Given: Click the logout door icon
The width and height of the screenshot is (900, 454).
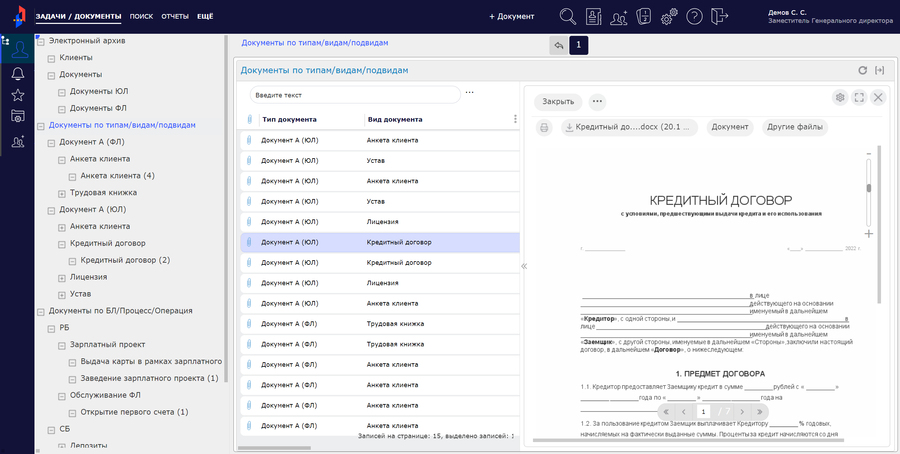Looking at the screenshot, I should click(x=721, y=16).
